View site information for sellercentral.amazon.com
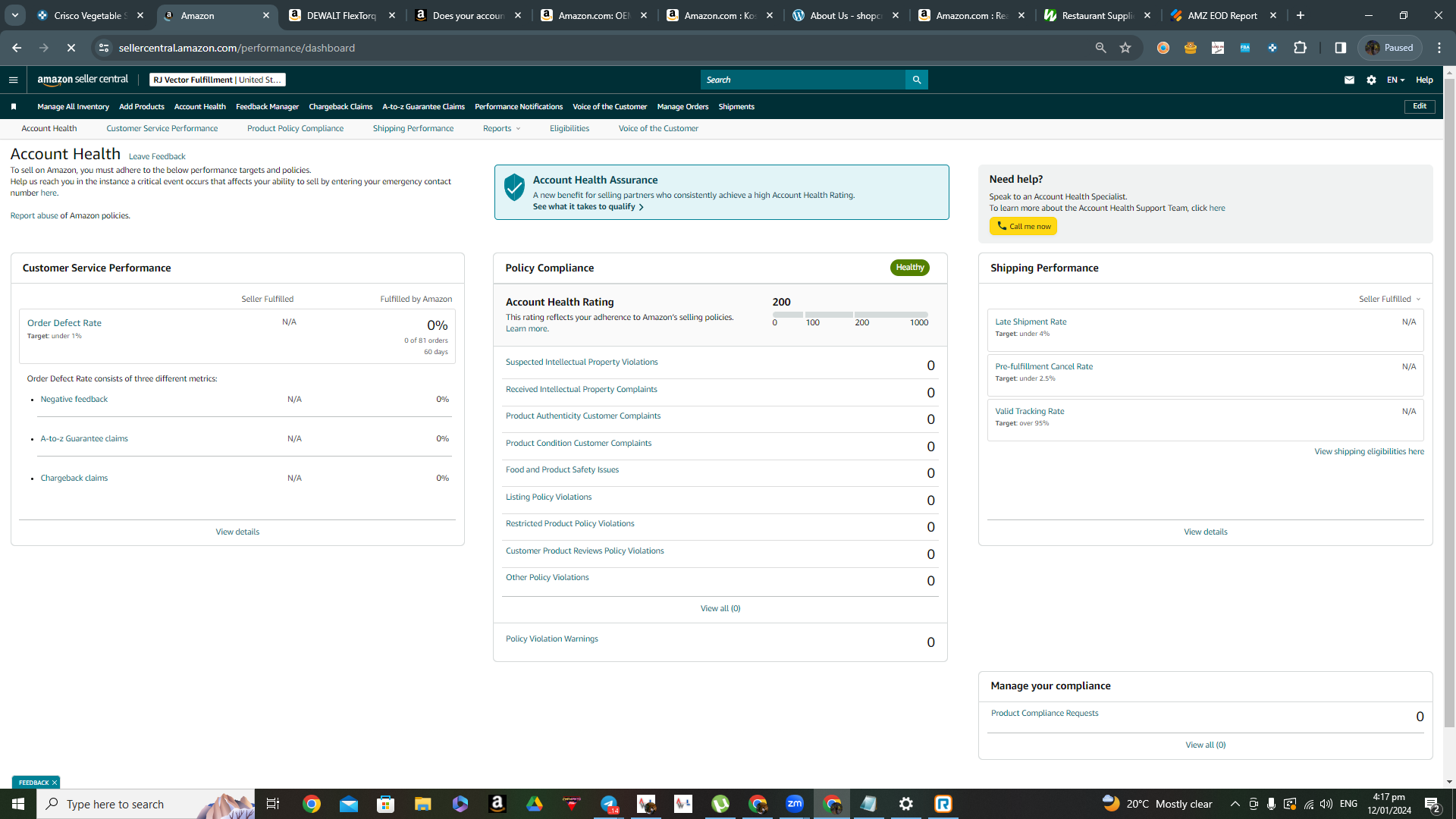Screen dimensions: 1456x819 104,48
